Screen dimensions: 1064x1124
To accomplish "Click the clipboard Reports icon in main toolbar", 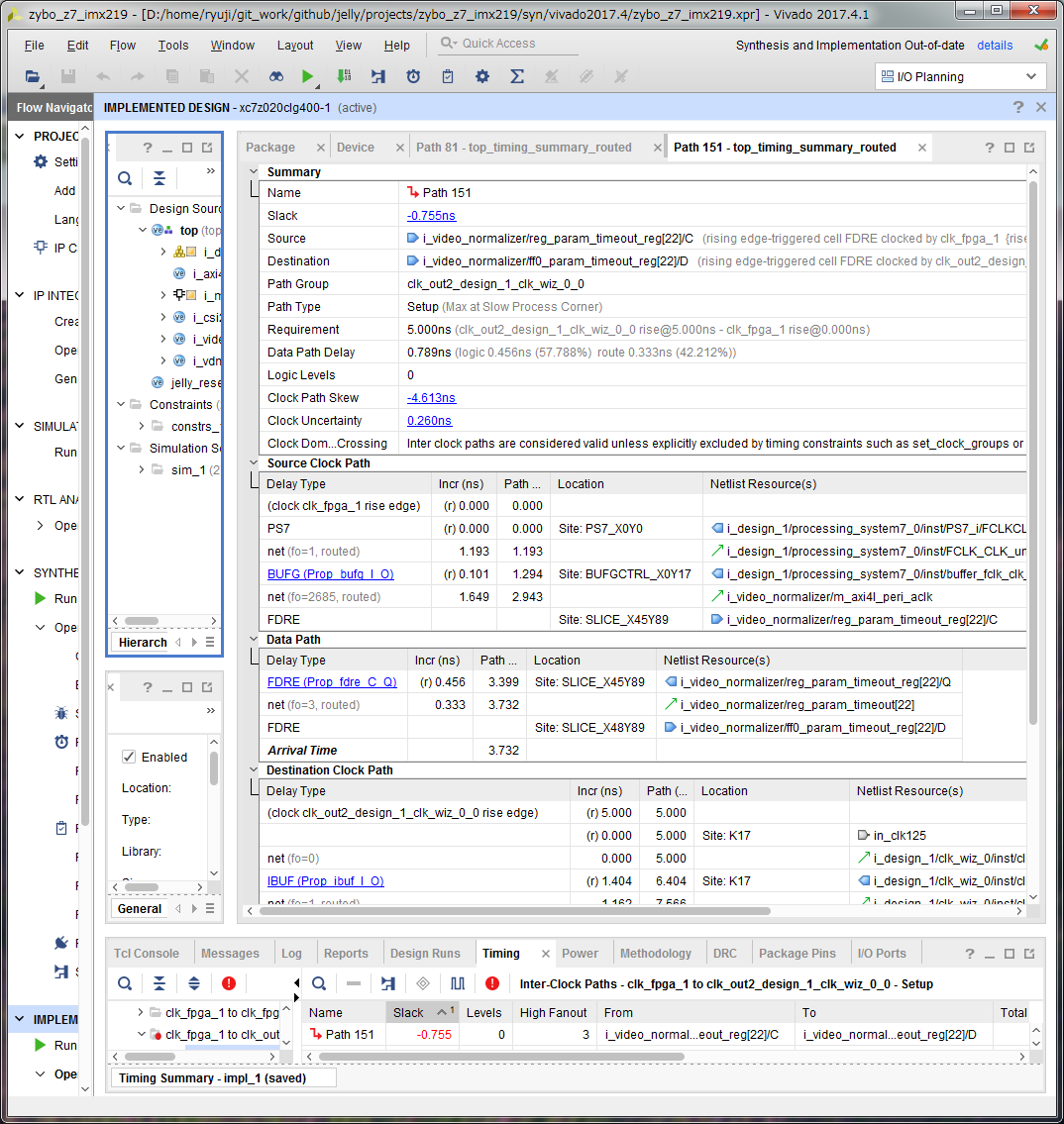I will [x=448, y=76].
